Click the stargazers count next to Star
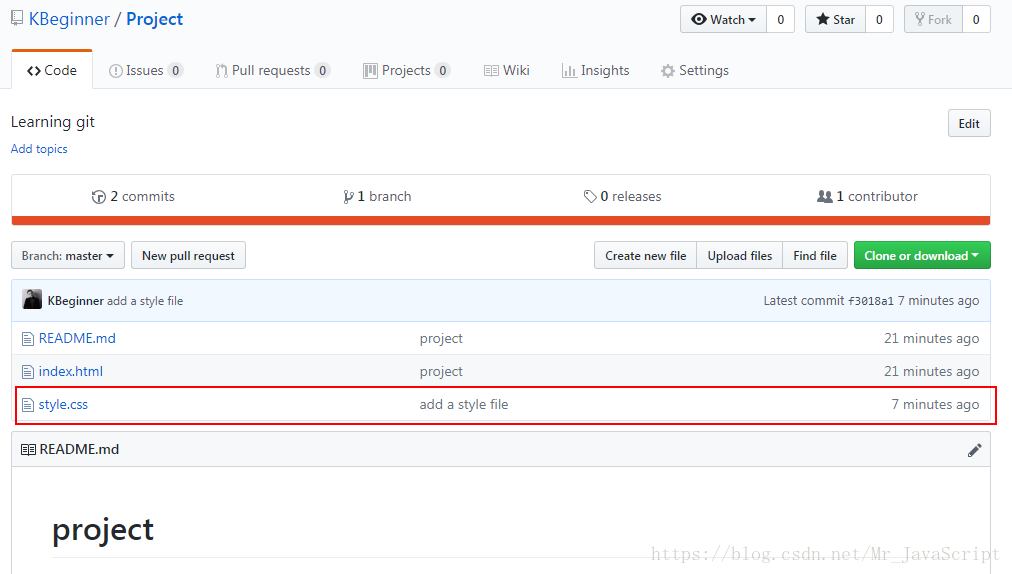The image size is (1012, 574). [x=879, y=19]
